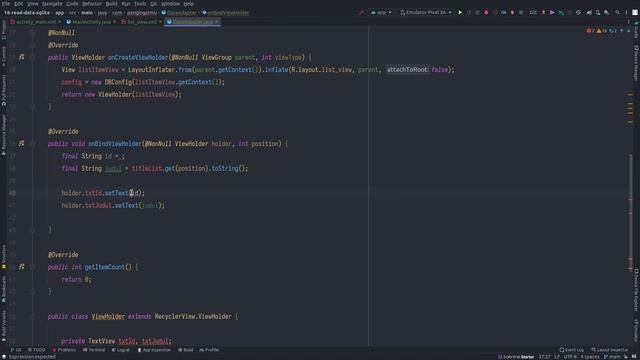Open the Logcat tool window
Screen dimensions: 640x360
(x=121, y=350)
